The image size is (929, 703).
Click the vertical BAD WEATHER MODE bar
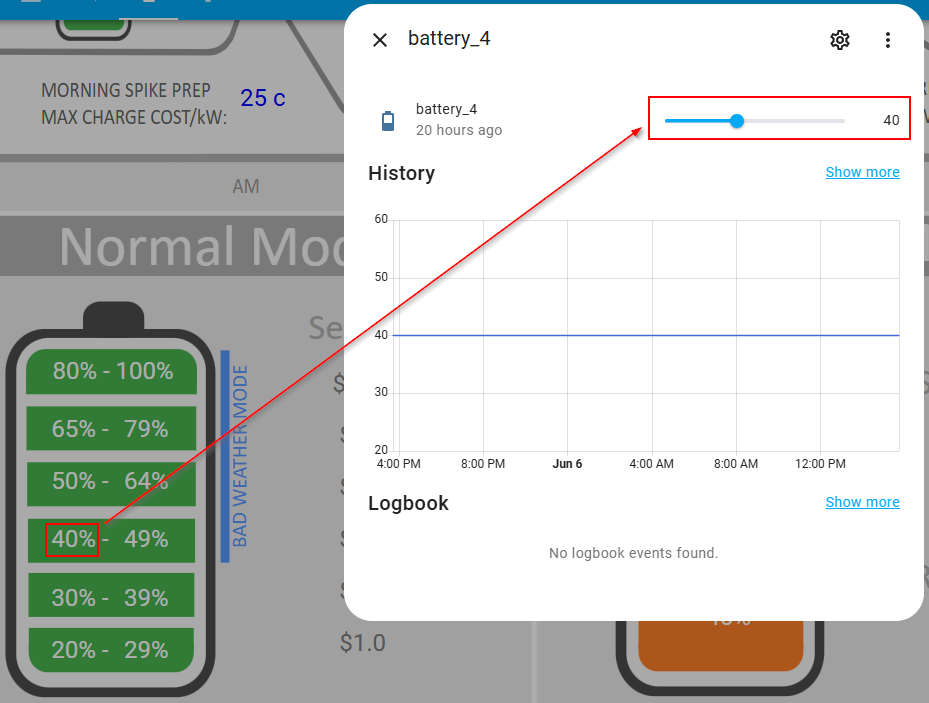(x=227, y=456)
